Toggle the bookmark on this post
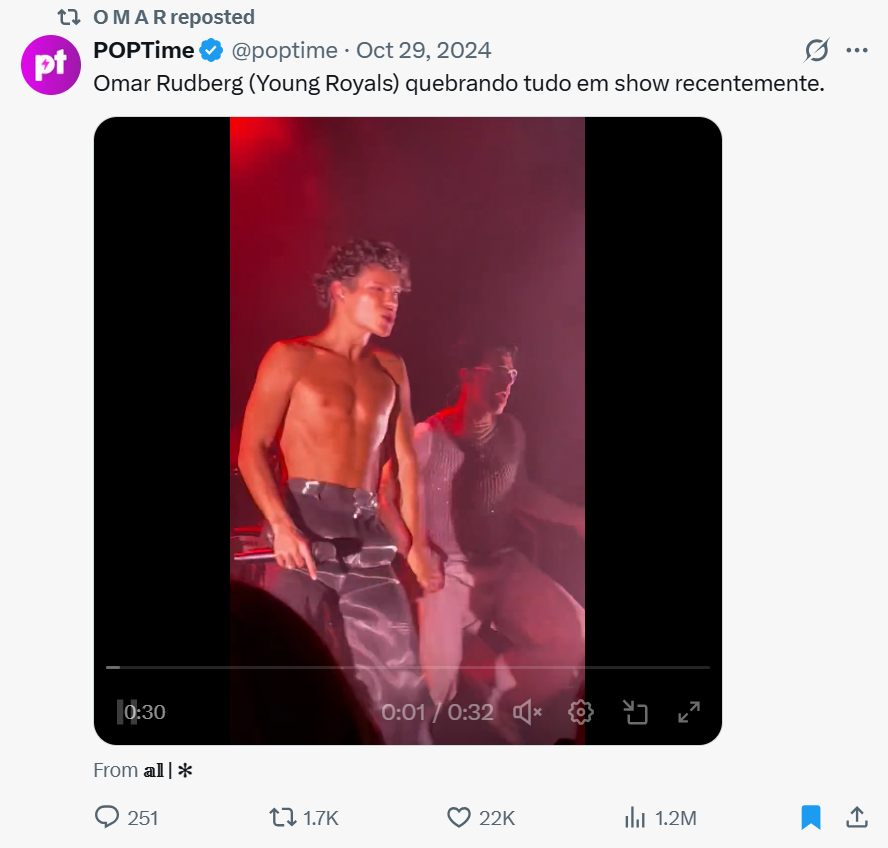 click(x=811, y=818)
